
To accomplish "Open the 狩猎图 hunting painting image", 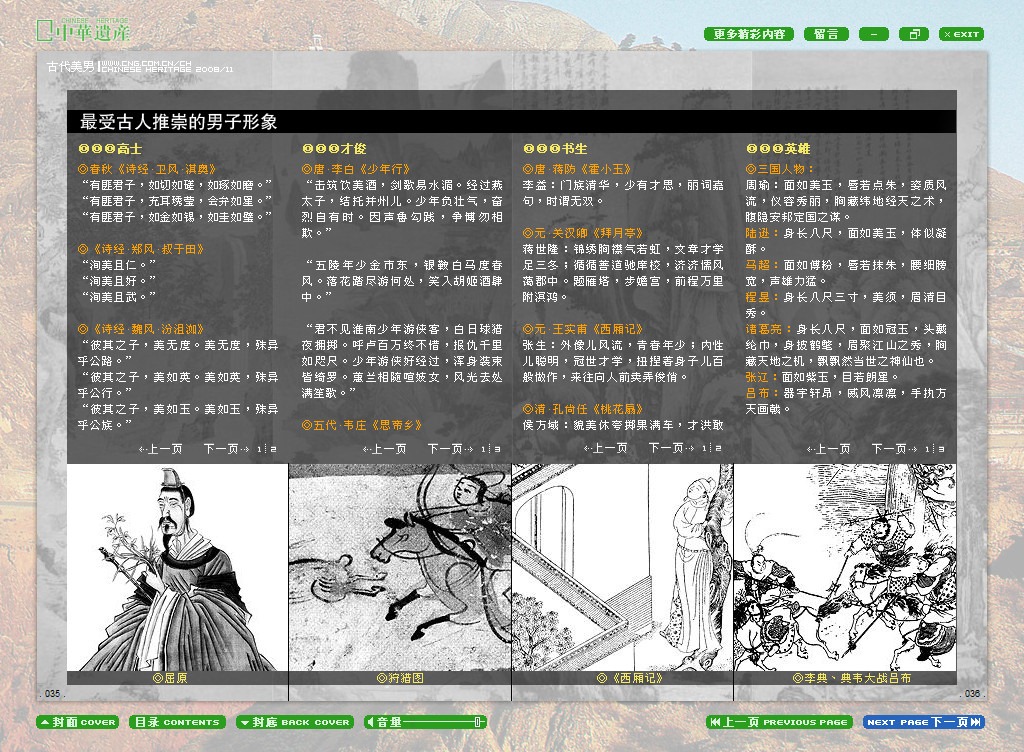I will 400,567.
